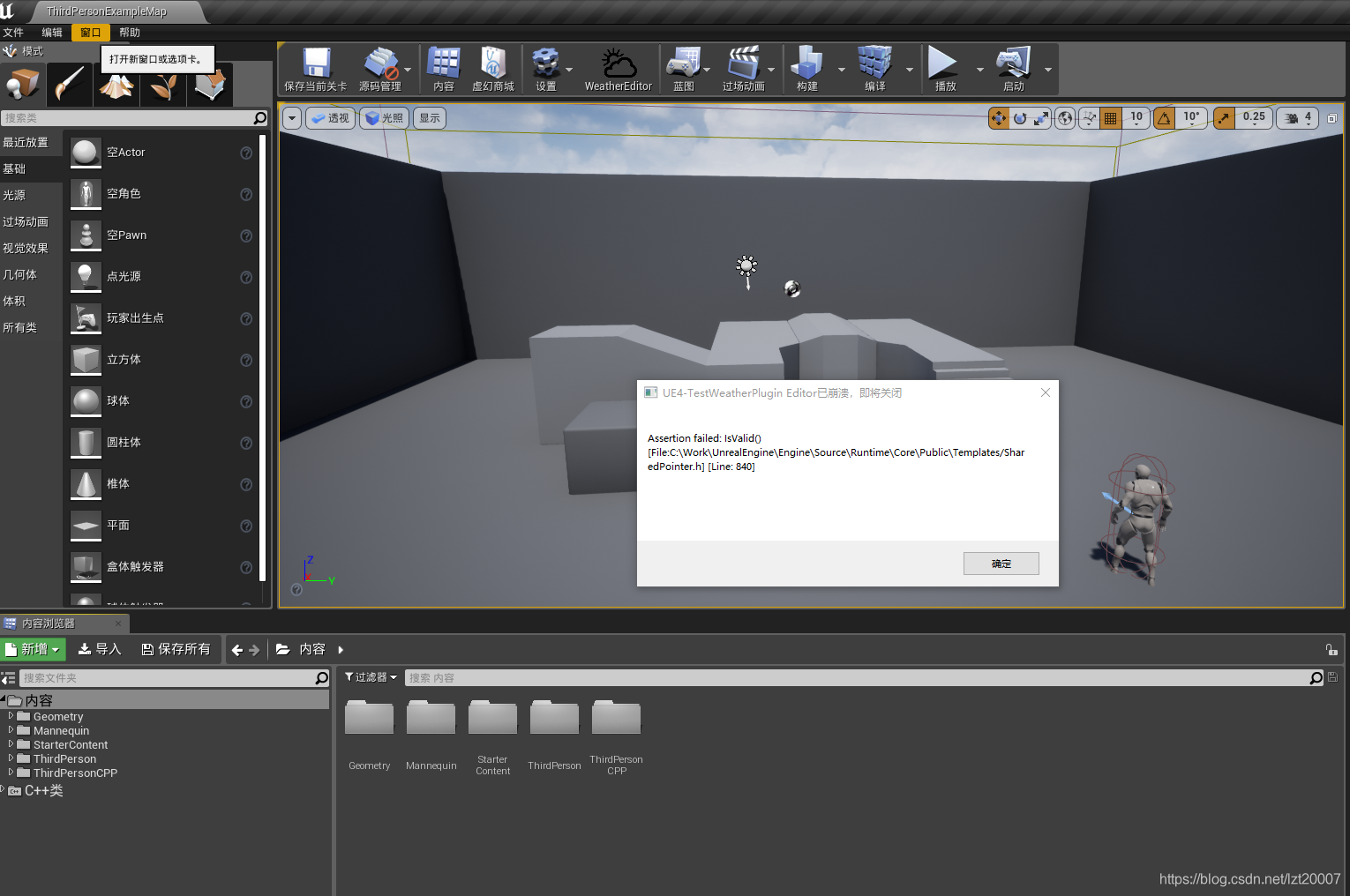This screenshot has width=1350, height=896.
Task: Expand Play options dropdown arrow
Action: [979, 70]
